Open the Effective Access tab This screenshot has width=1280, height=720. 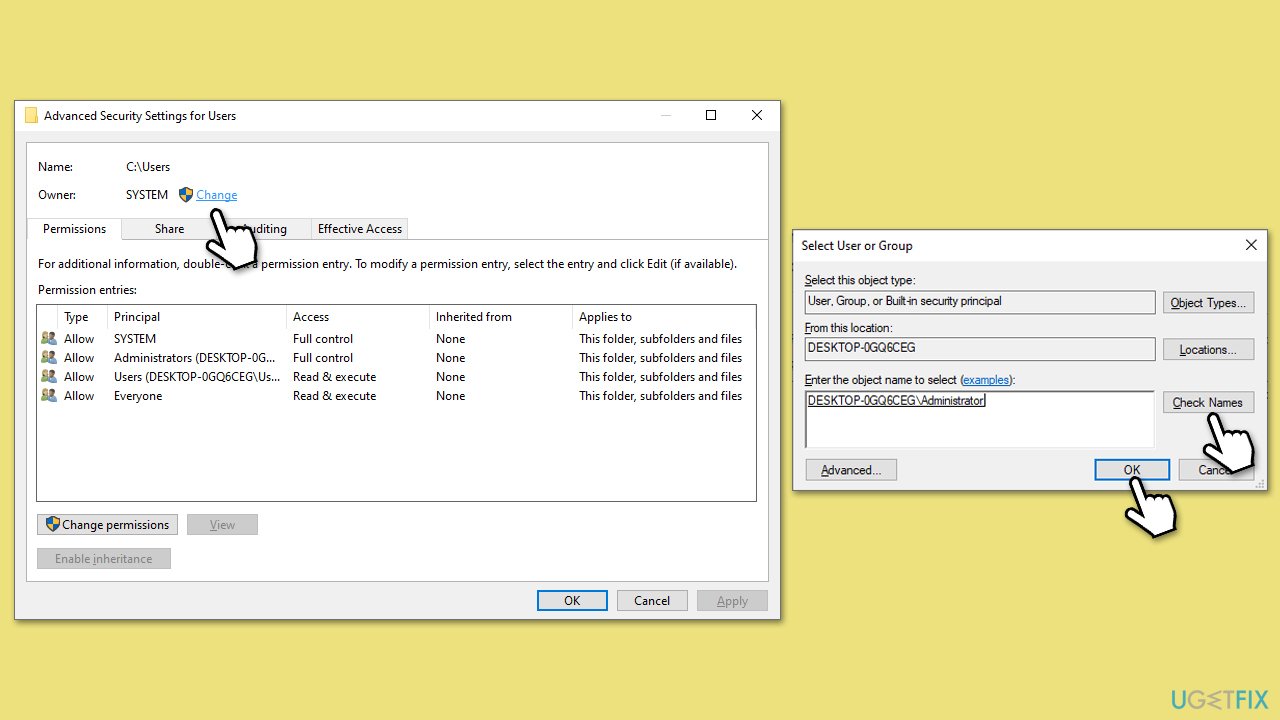coord(359,229)
